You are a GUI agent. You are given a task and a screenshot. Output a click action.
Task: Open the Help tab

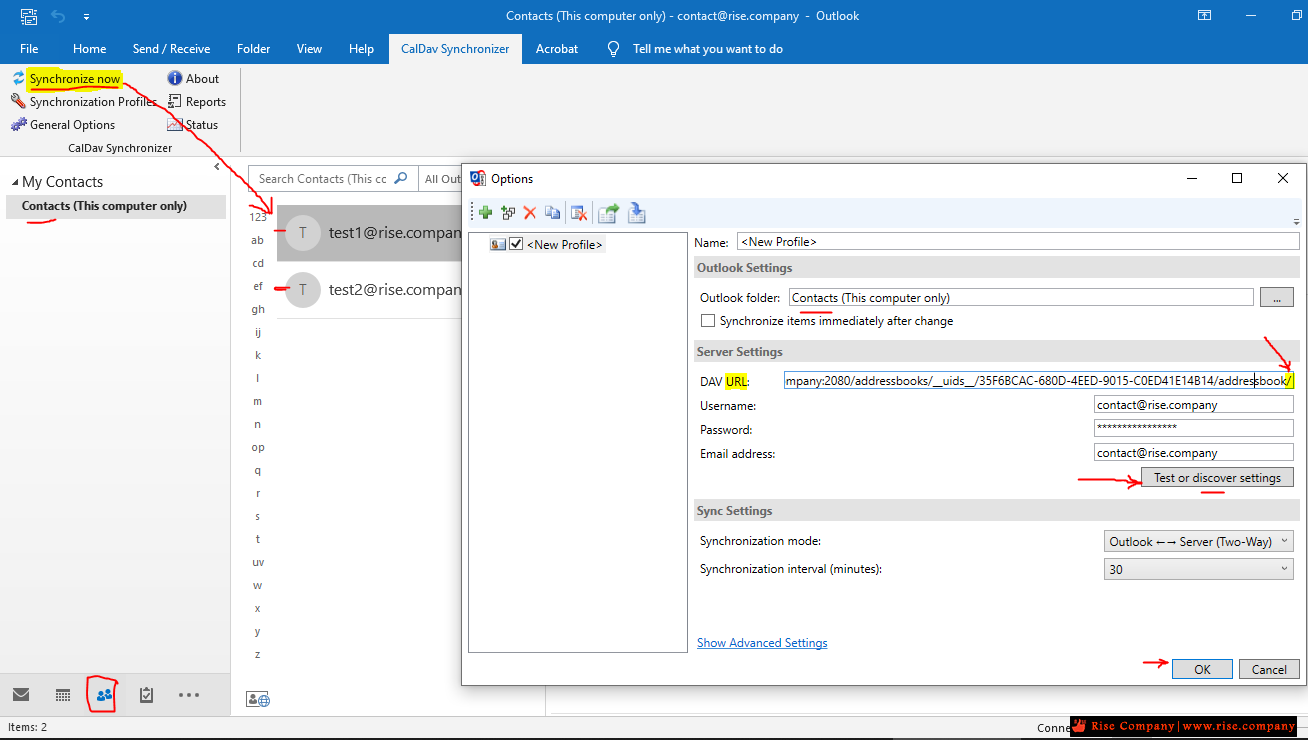[x=361, y=48]
